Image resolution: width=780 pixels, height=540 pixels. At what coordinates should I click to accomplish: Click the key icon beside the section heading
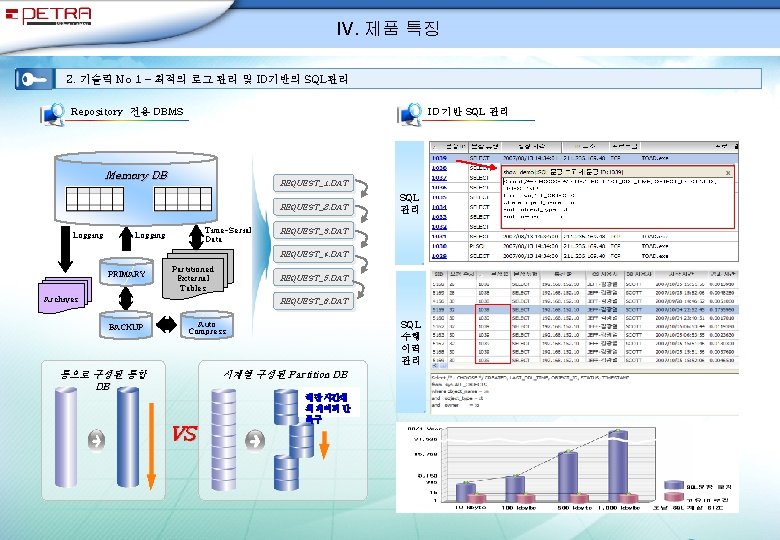click(x=33, y=79)
